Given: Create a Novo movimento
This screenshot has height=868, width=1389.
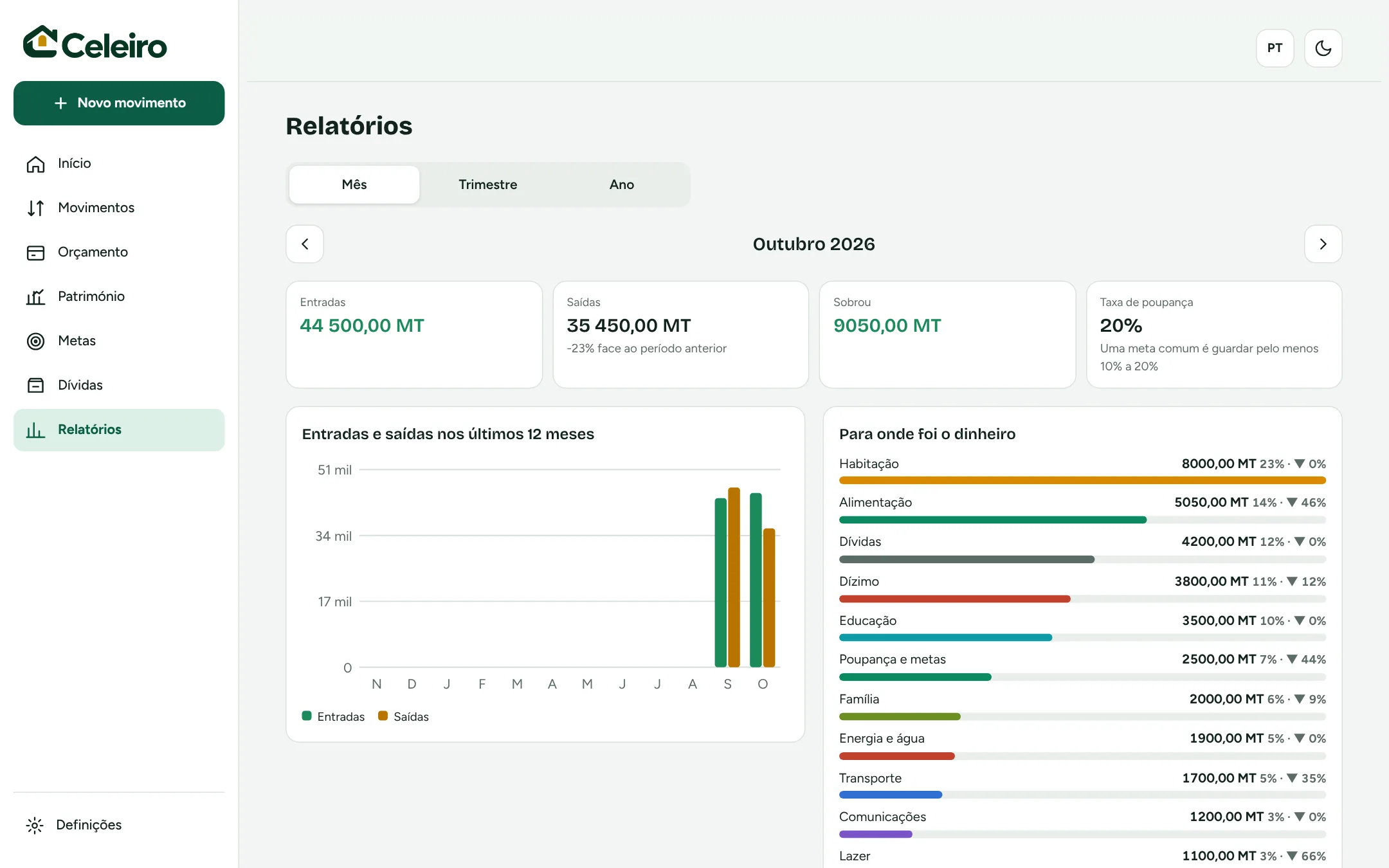Looking at the screenshot, I should pos(119,103).
